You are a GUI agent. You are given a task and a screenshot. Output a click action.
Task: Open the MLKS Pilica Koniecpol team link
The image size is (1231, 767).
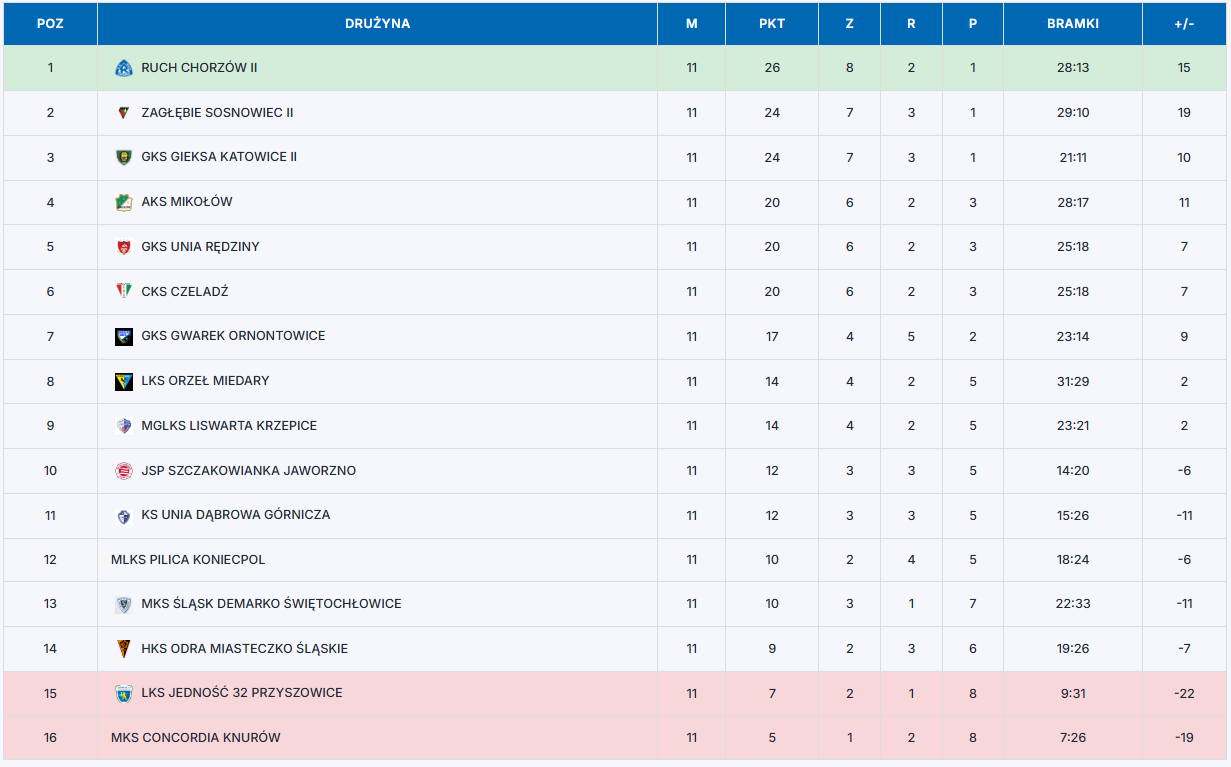point(188,560)
